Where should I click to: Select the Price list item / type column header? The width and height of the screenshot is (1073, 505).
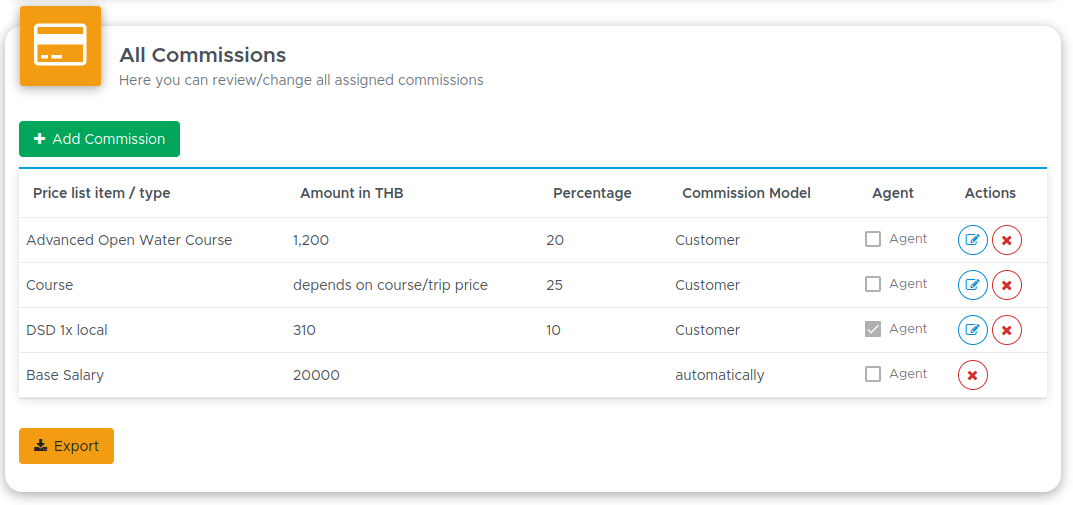tap(101, 193)
